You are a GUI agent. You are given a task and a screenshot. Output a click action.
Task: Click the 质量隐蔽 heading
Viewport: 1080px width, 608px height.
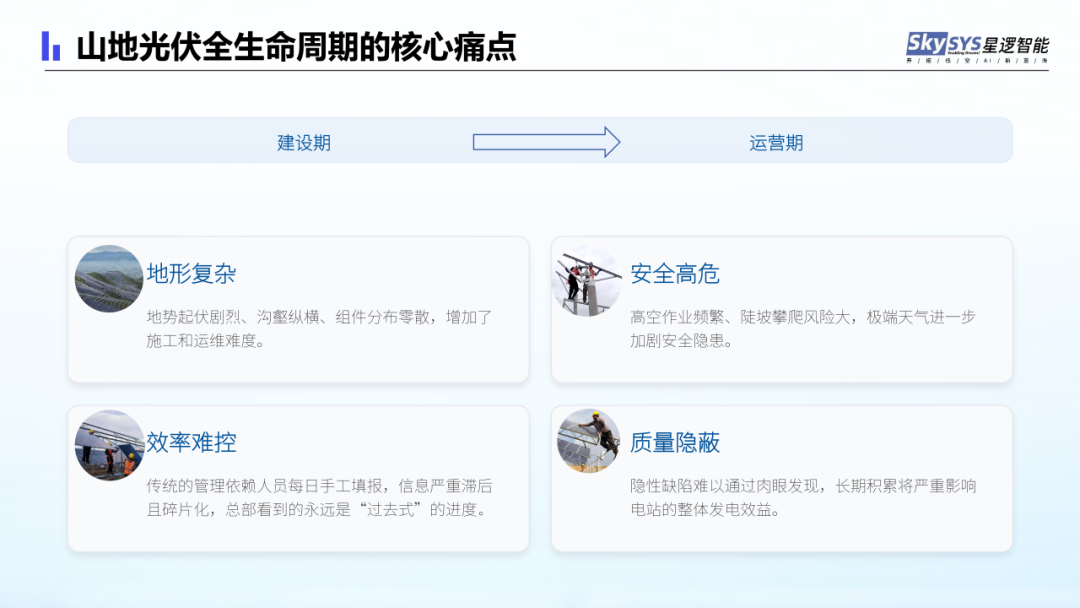(675, 442)
